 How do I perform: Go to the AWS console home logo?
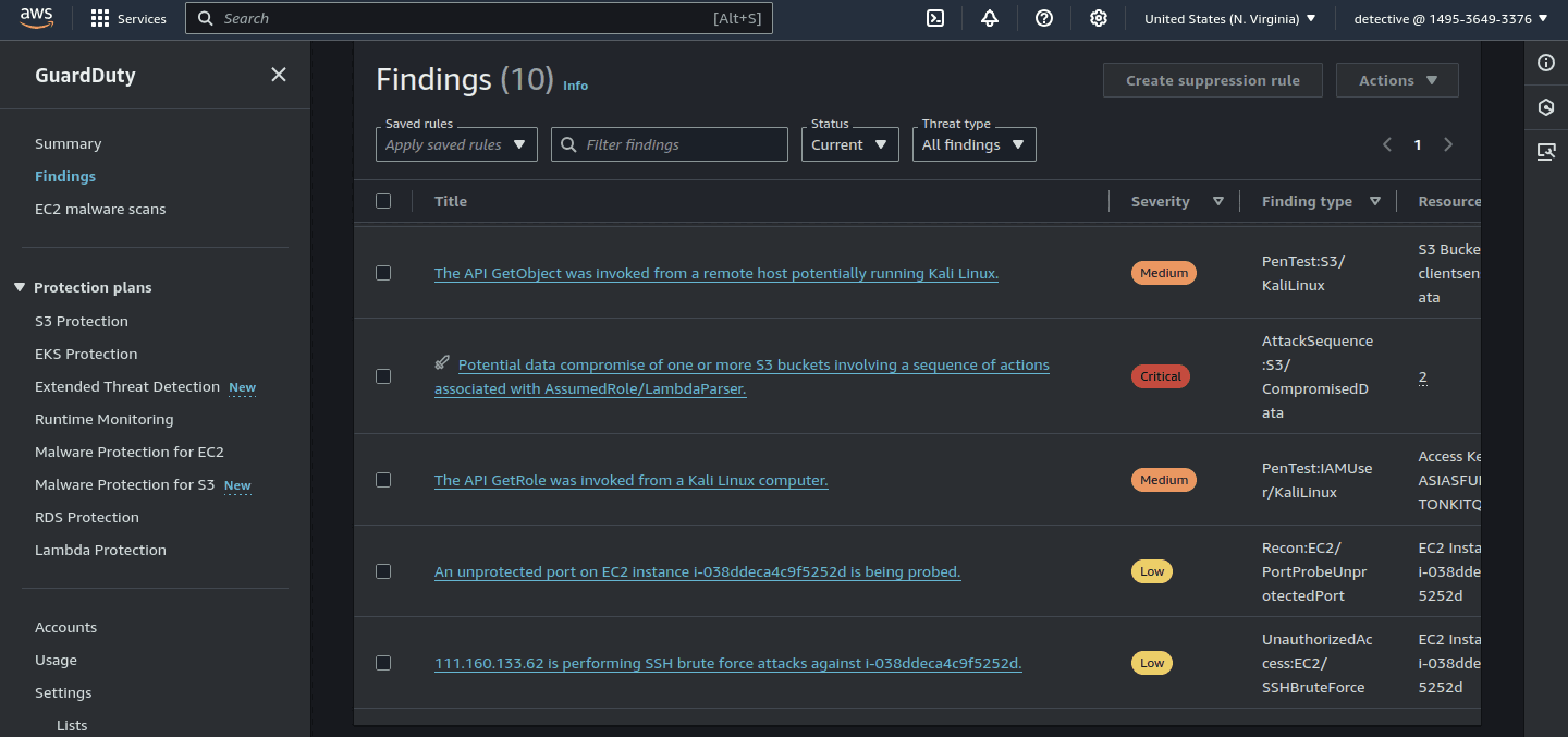pyautogui.click(x=36, y=19)
